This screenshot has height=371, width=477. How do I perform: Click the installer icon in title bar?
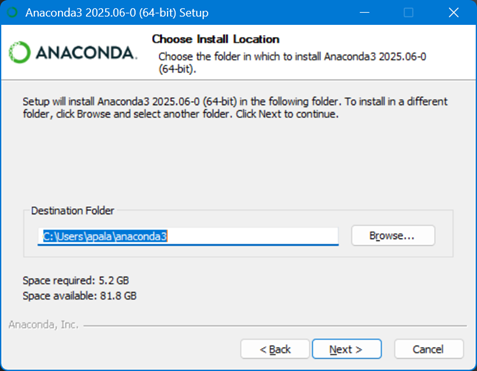pos(13,12)
